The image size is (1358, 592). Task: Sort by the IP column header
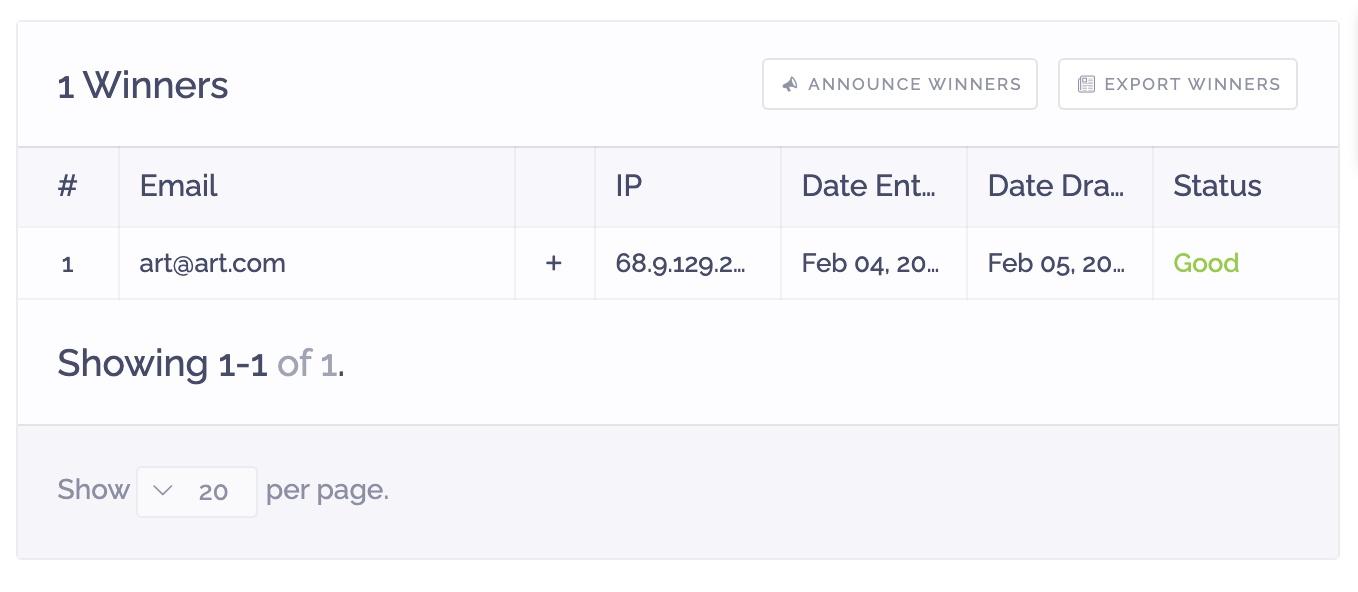629,186
